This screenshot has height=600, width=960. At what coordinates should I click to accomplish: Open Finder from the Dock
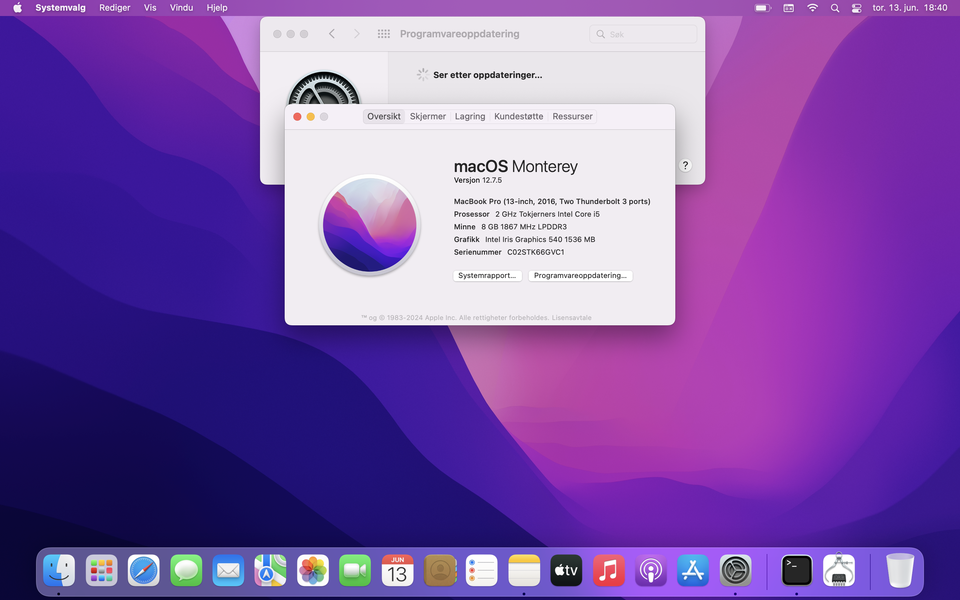click(59, 571)
